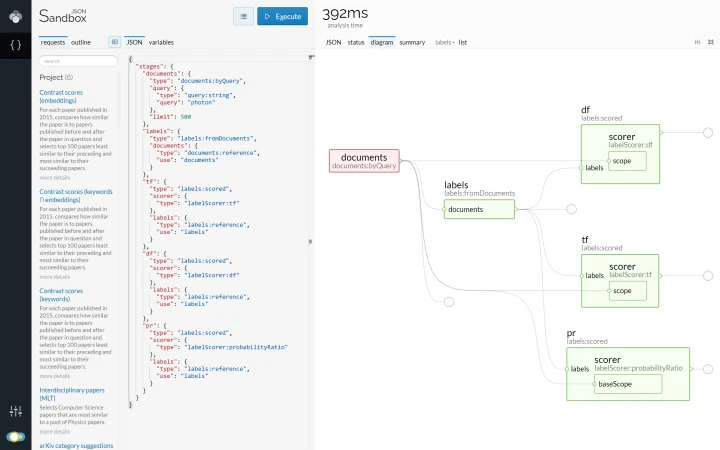Viewport: 720px width, 450px height.
Task: Open the settings sliders icon in sidebar
Action: (x=16, y=411)
